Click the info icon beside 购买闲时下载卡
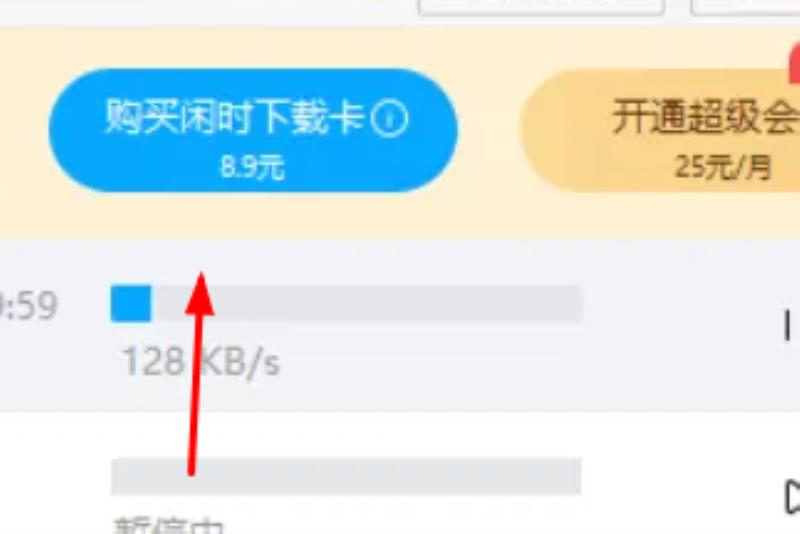The image size is (800, 534). [x=389, y=118]
